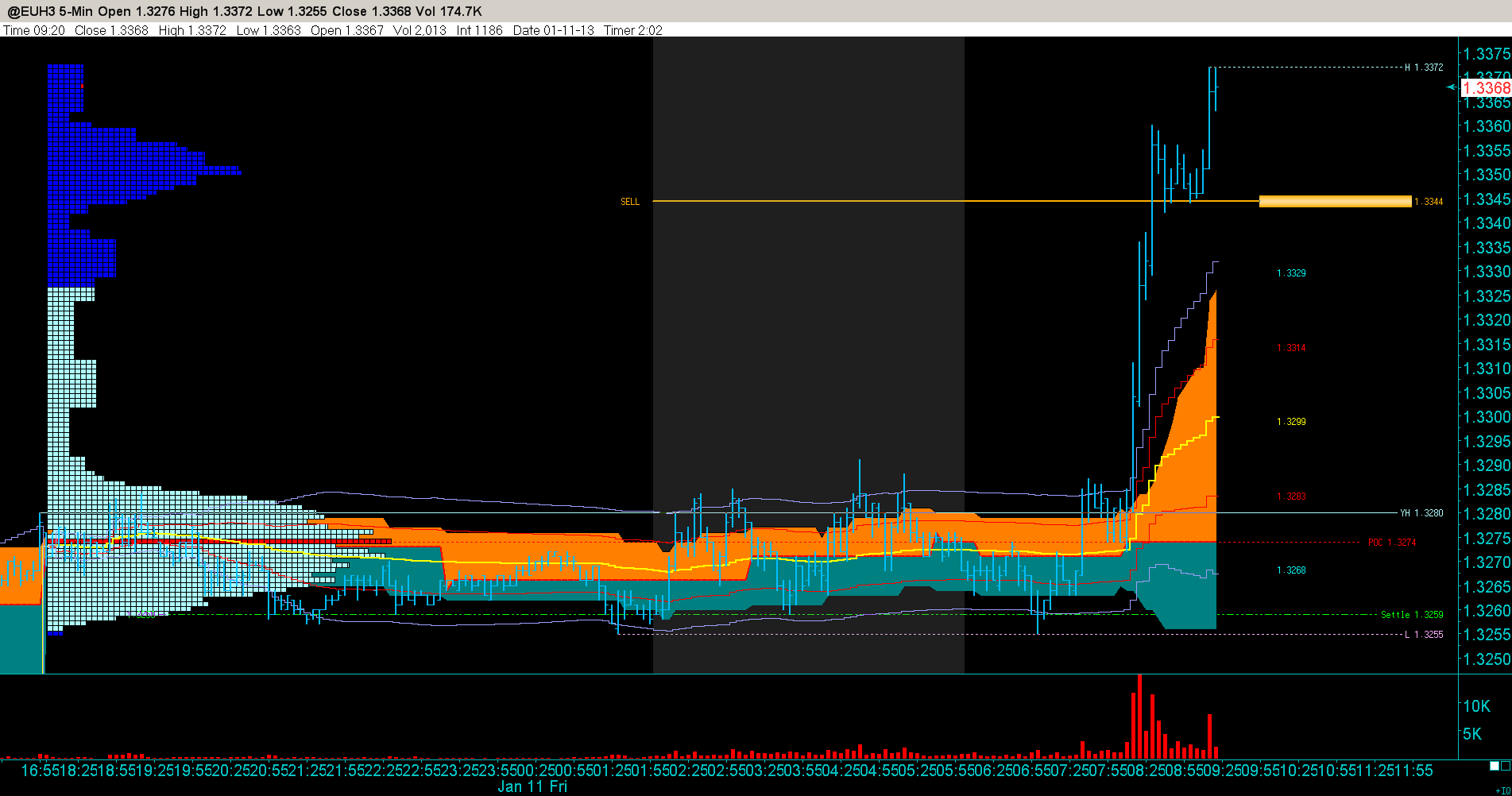Click the empty outlined square in bottom-right corner

point(1506,766)
